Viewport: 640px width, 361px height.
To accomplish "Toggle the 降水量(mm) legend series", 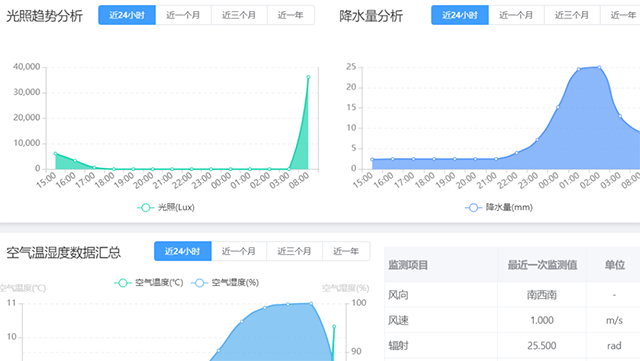I will [x=499, y=207].
